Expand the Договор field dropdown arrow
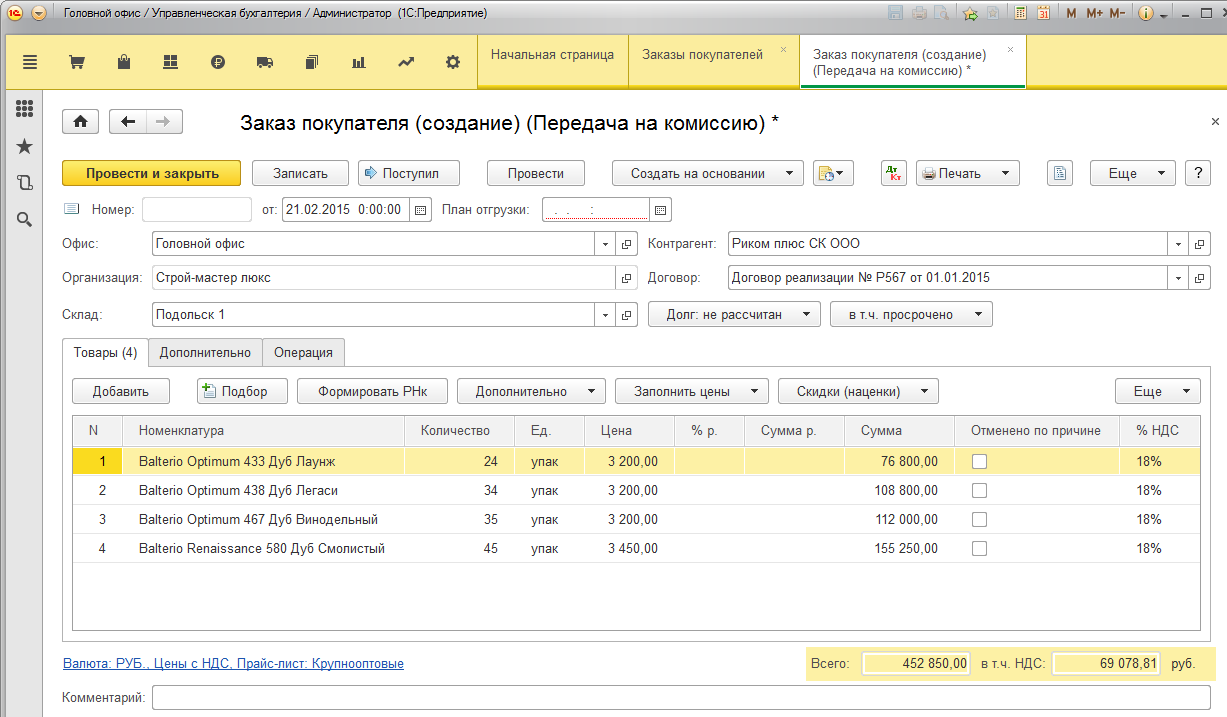The width and height of the screenshot is (1227, 717). click(1178, 278)
